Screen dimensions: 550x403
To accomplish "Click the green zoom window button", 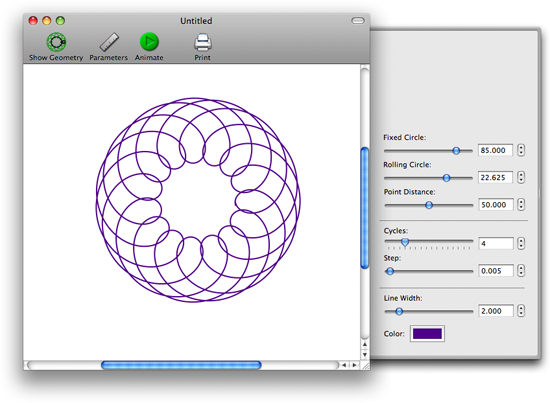I will click(60, 21).
